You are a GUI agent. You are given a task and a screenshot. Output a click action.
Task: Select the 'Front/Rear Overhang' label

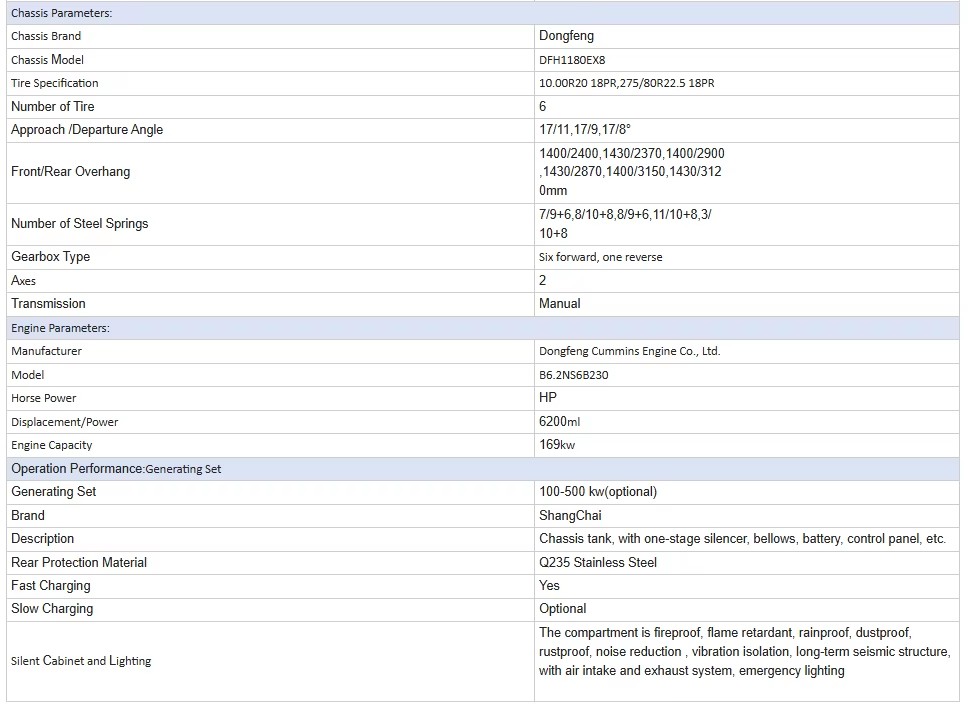pyautogui.click(x=70, y=172)
